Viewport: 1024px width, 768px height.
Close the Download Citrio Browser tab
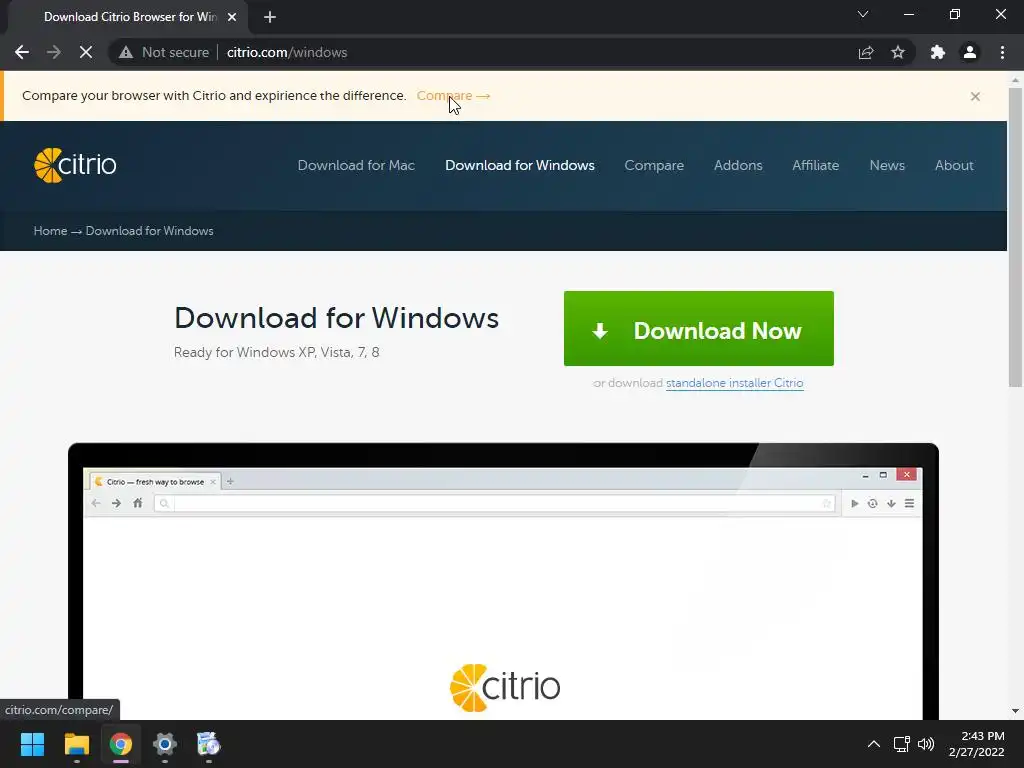tap(232, 17)
